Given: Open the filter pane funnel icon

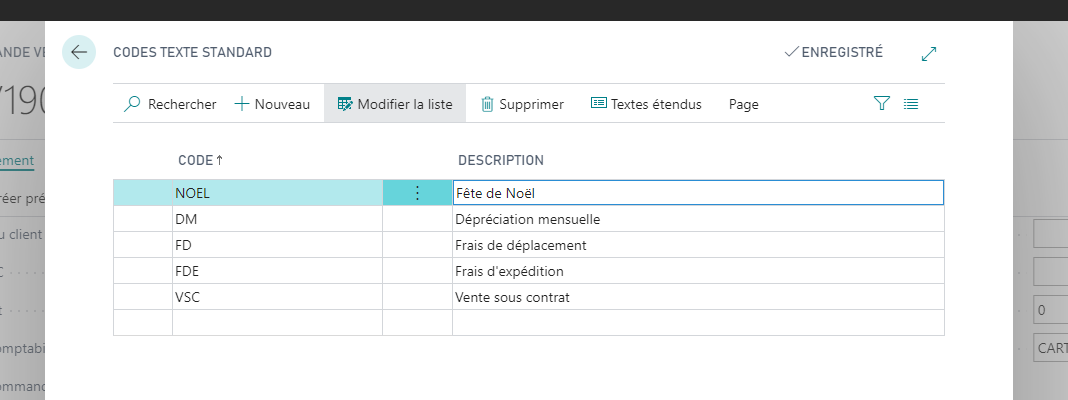Looking at the screenshot, I should (882, 104).
